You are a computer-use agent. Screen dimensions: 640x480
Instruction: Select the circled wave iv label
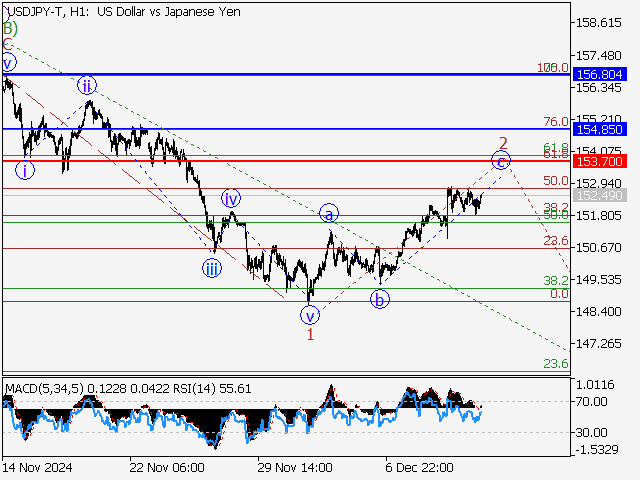[231, 198]
